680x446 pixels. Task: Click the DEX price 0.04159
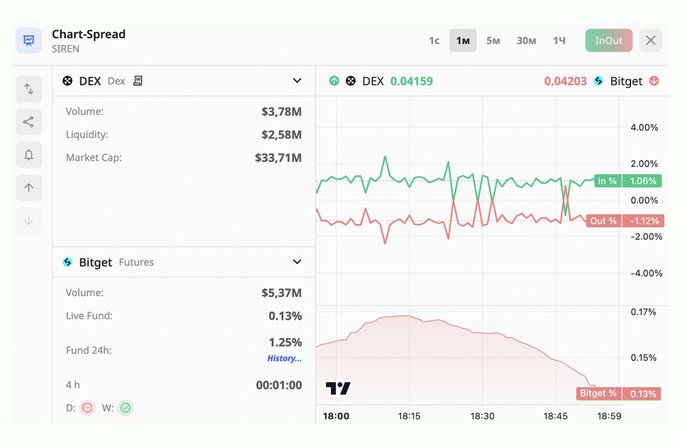tap(412, 81)
